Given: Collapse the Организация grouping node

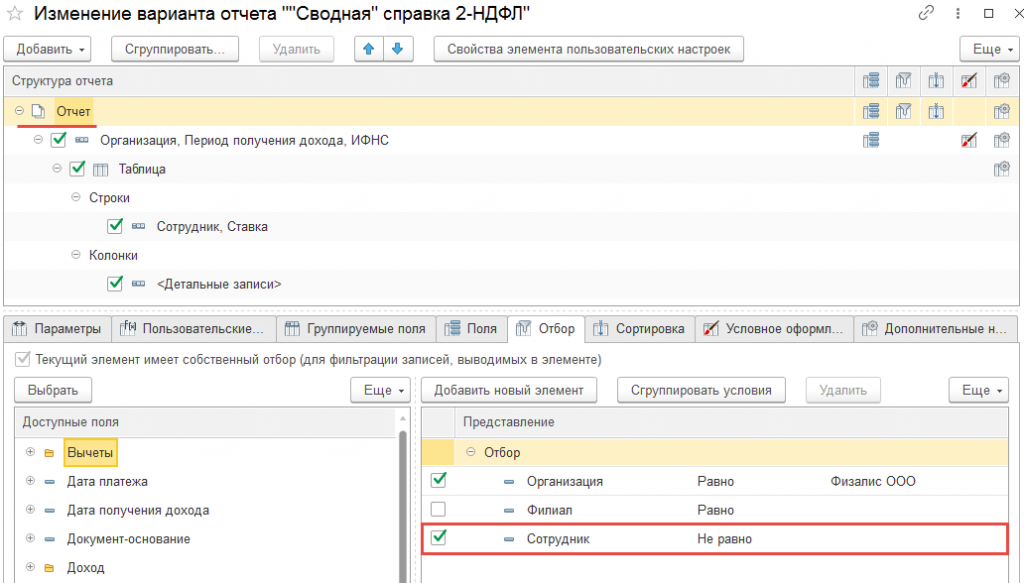Looking at the screenshot, I should pos(38,140).
